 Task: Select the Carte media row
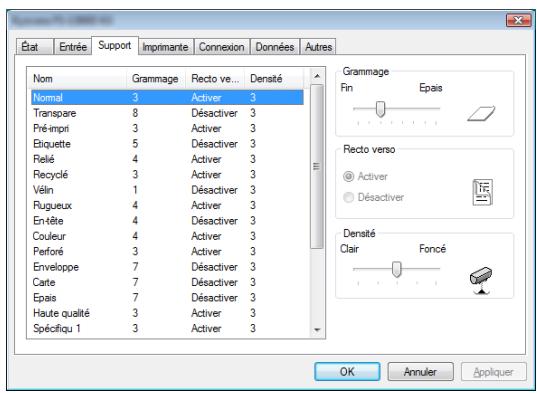click(167, 282)
